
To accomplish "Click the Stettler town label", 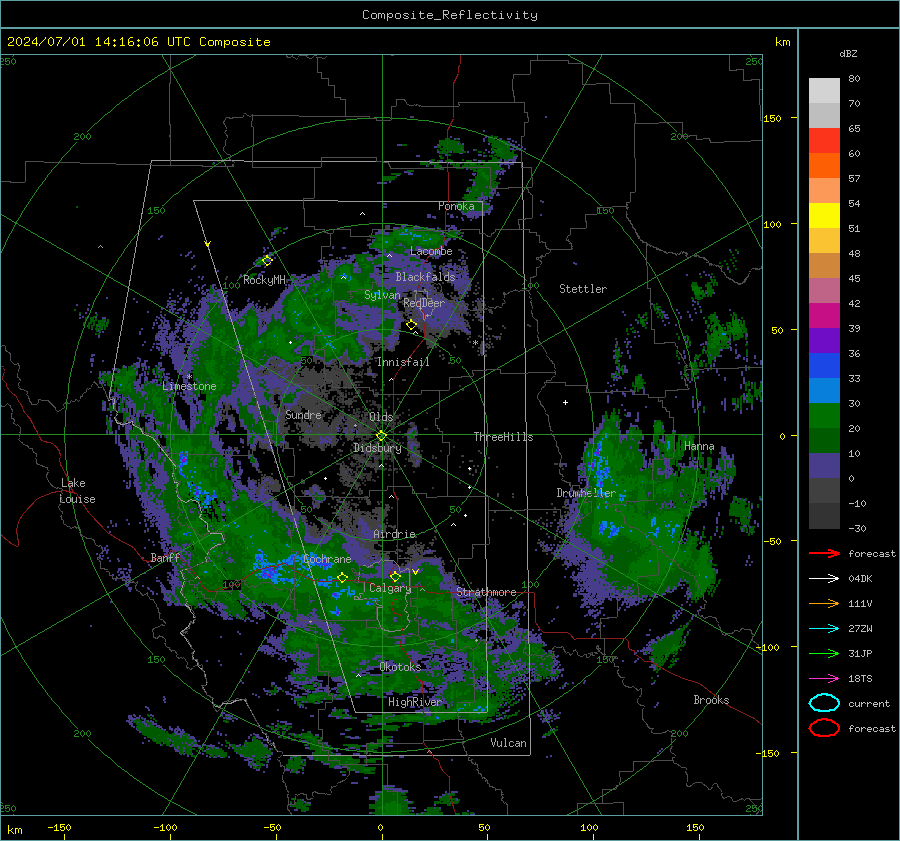I will click(583, 289).
